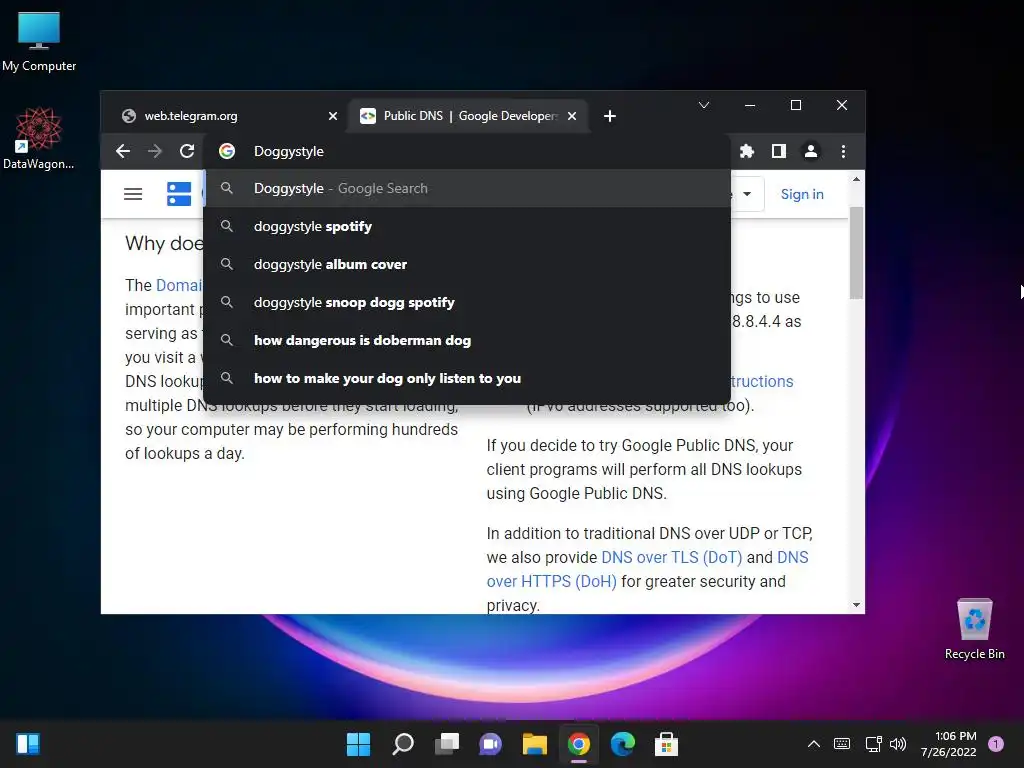
Task: Open the Chat icon on taskbar
Action: (x=490, y=744)
